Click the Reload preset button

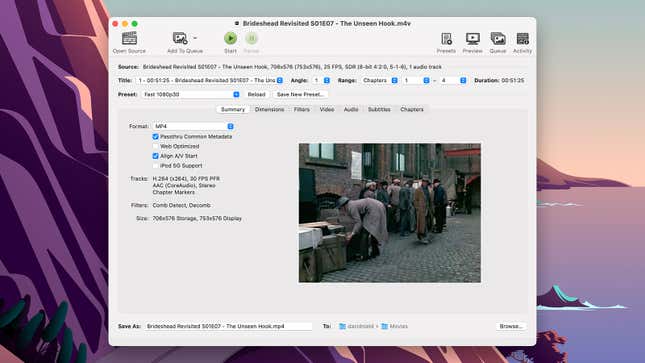[x=256, y=95]
